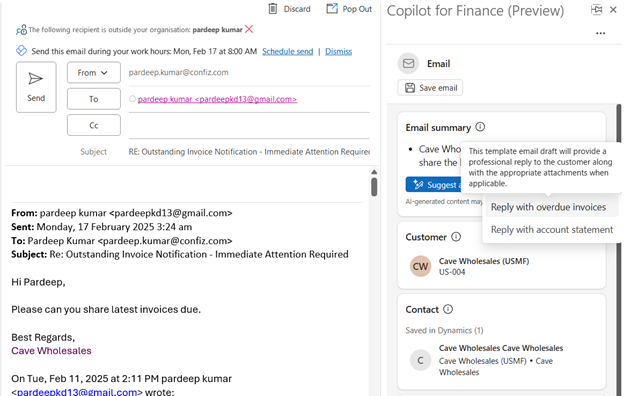Pin the Copilot for Finance pane
The width and height of the screenshot is (624, 396).
(x=596, y=10)
